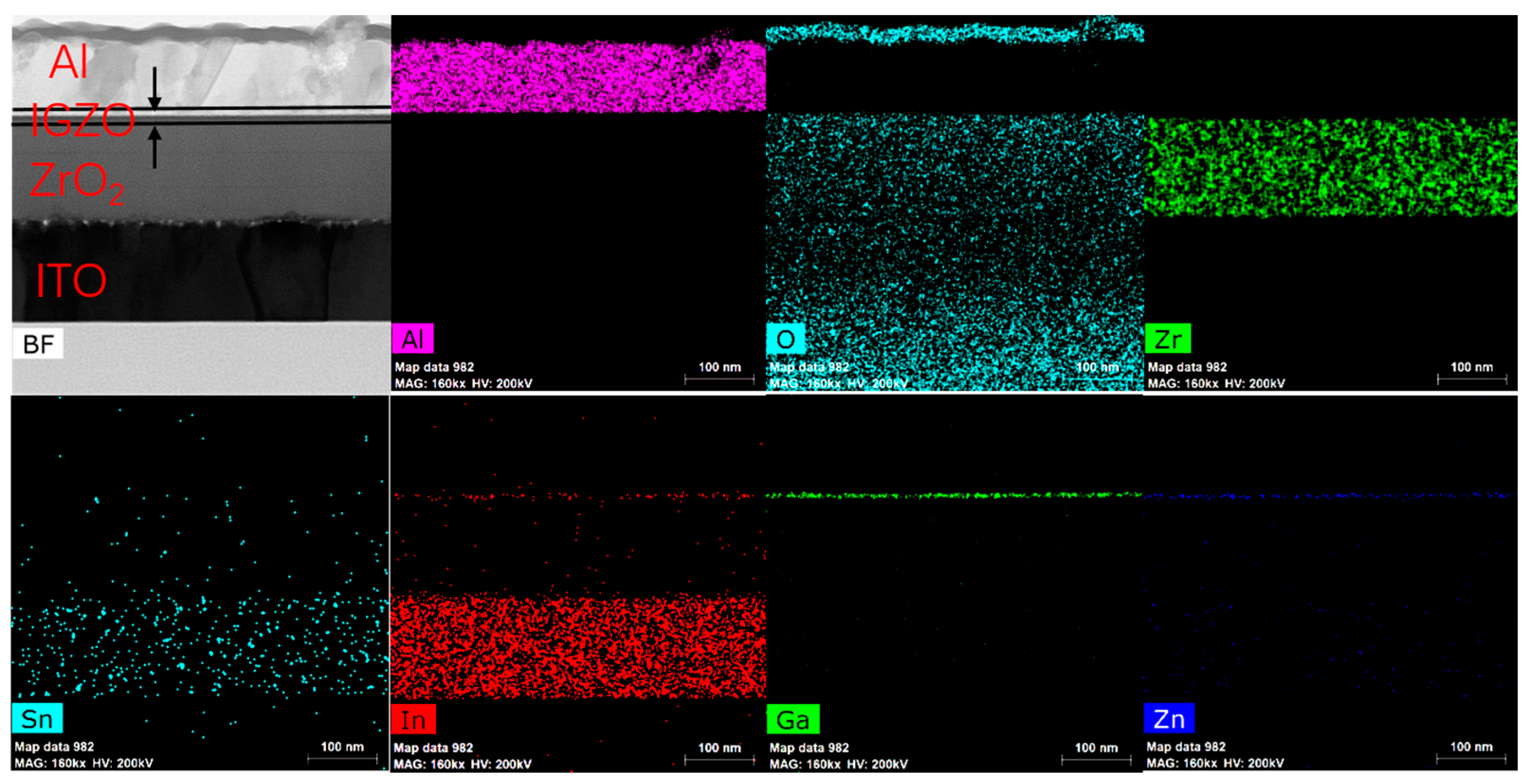This screenshot has width=1527, height=784.
Task: Click the white BF label box
Action: pos(38,344)
